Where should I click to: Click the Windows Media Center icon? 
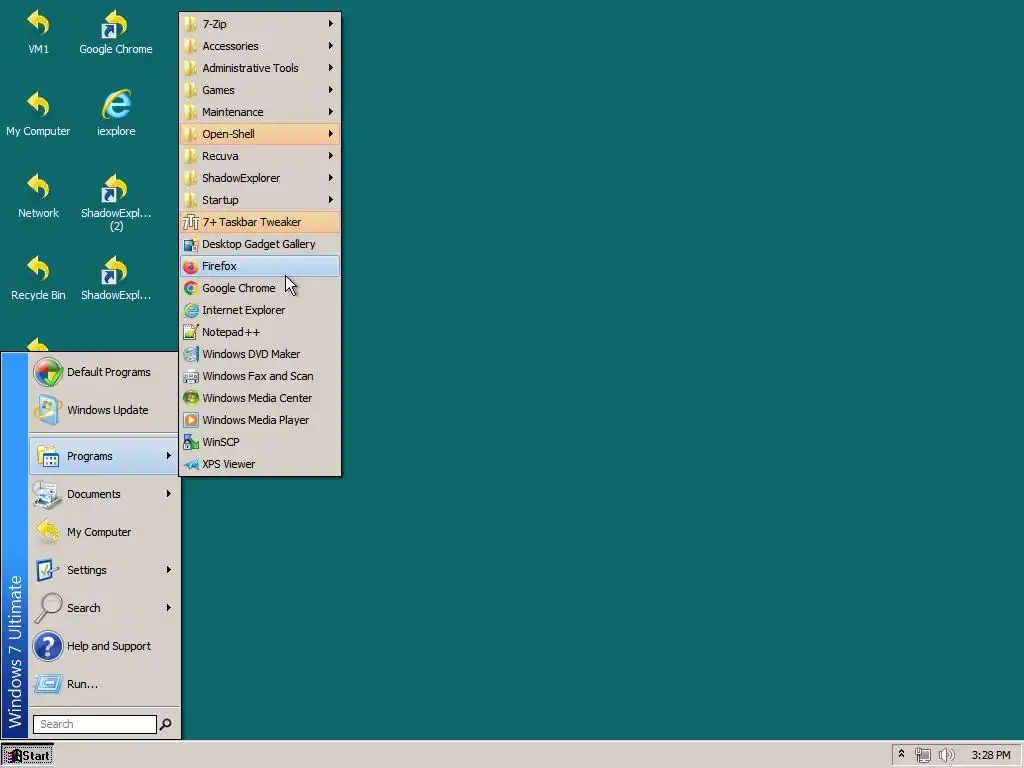coord(190,398)
